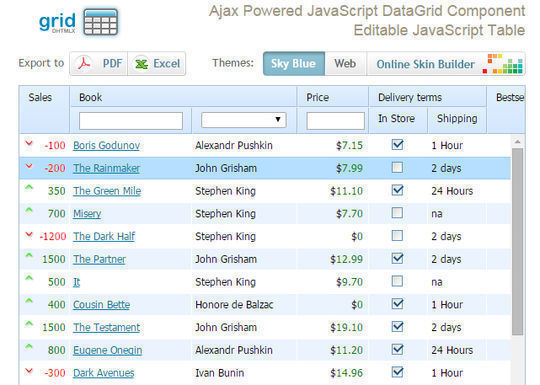
Task: Click the $12.99 price cell
Action: point(346,259)
